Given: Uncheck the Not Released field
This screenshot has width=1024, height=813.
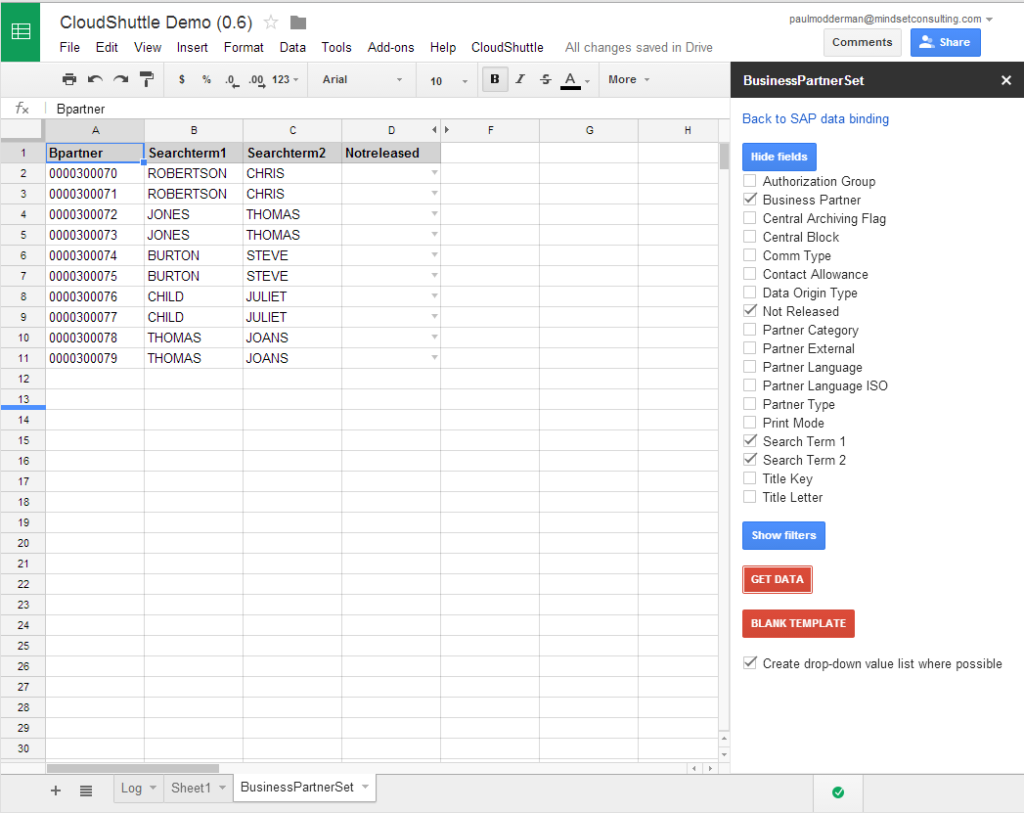Looking at the screenshot, I should (750, 311).
